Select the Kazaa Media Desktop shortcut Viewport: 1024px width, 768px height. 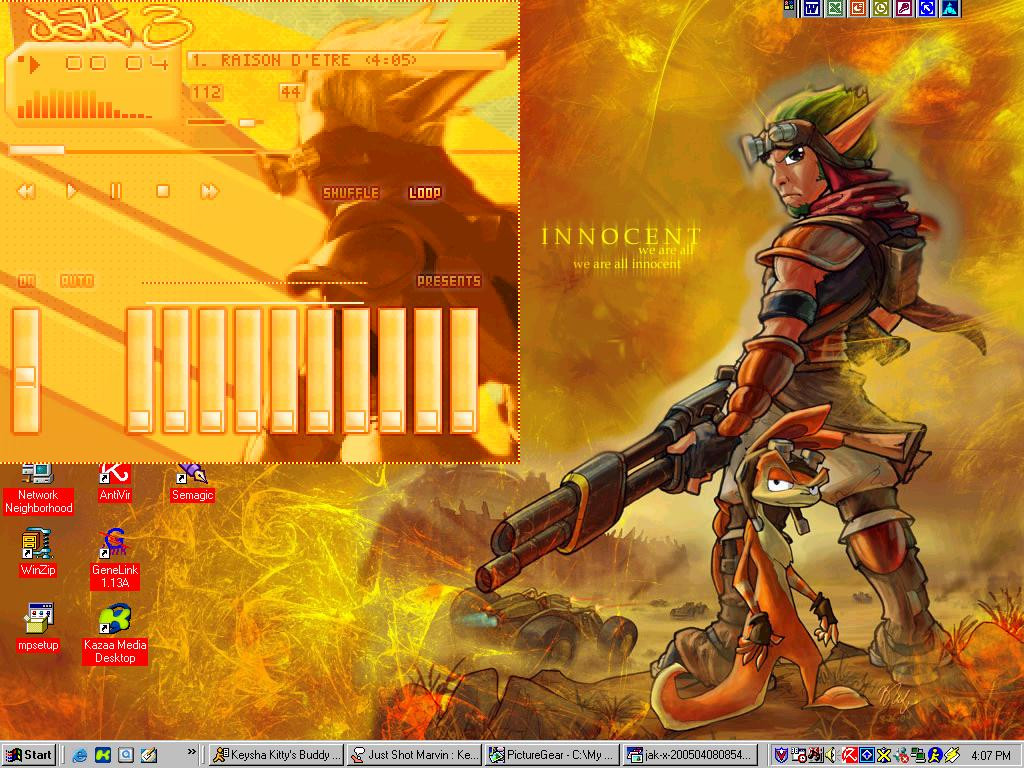click(115, 635)
